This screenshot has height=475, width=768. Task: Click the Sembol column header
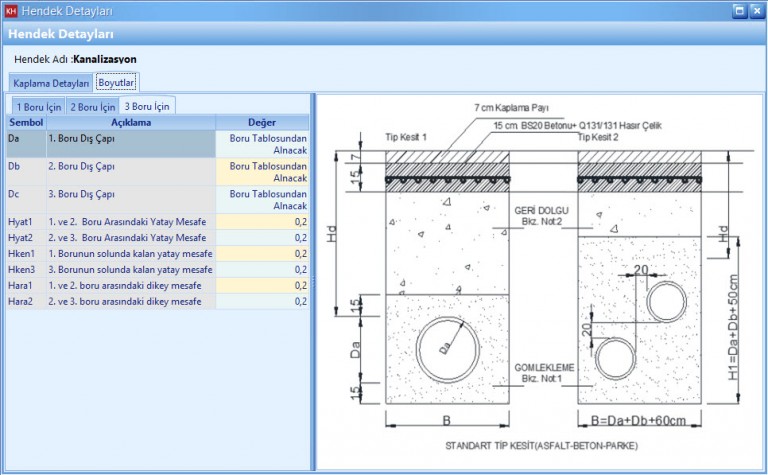coord(25,122)
